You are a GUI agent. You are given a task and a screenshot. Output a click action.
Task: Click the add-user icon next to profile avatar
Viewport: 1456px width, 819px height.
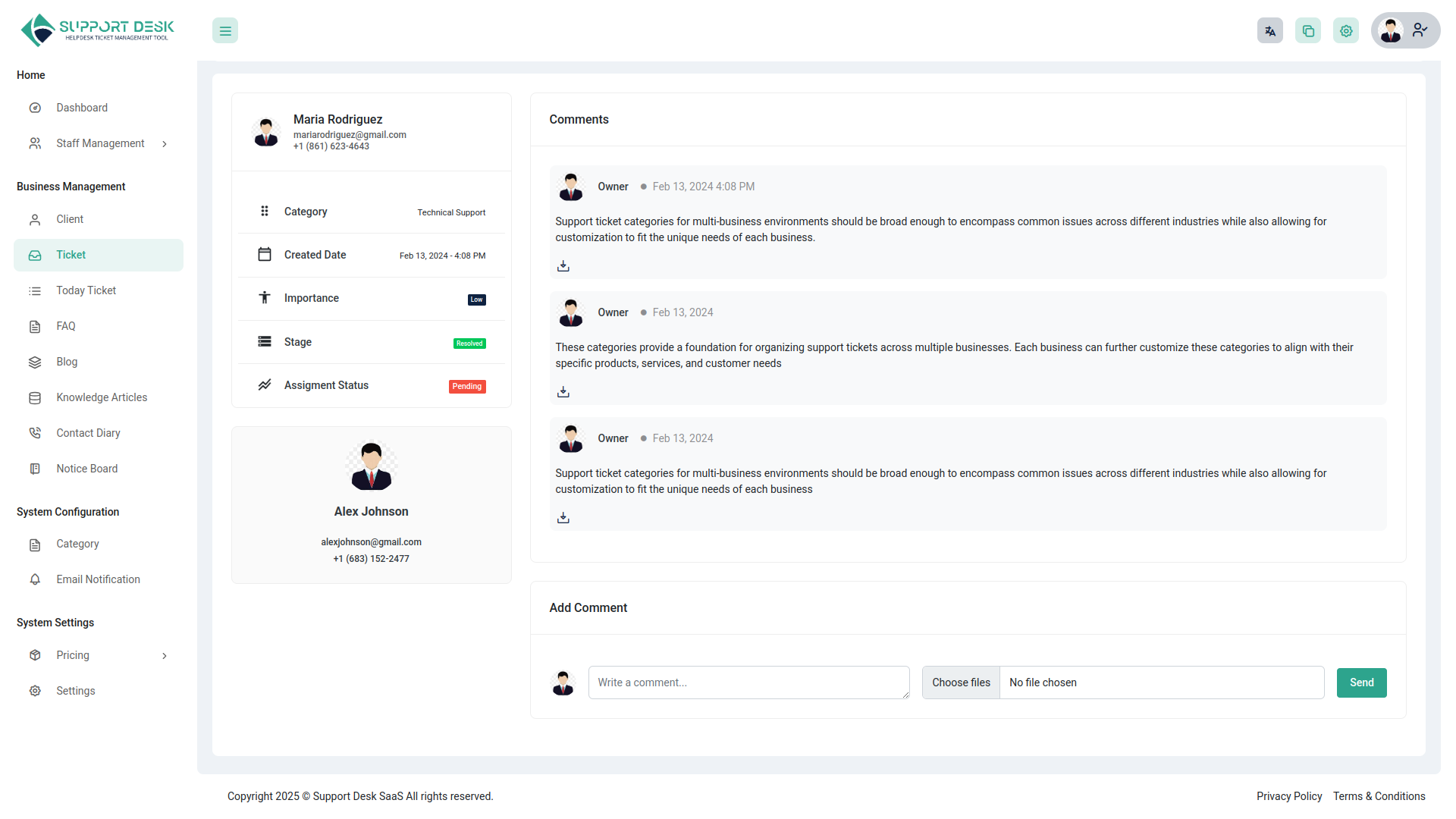pyautogui.click(x=1420, y=30)
